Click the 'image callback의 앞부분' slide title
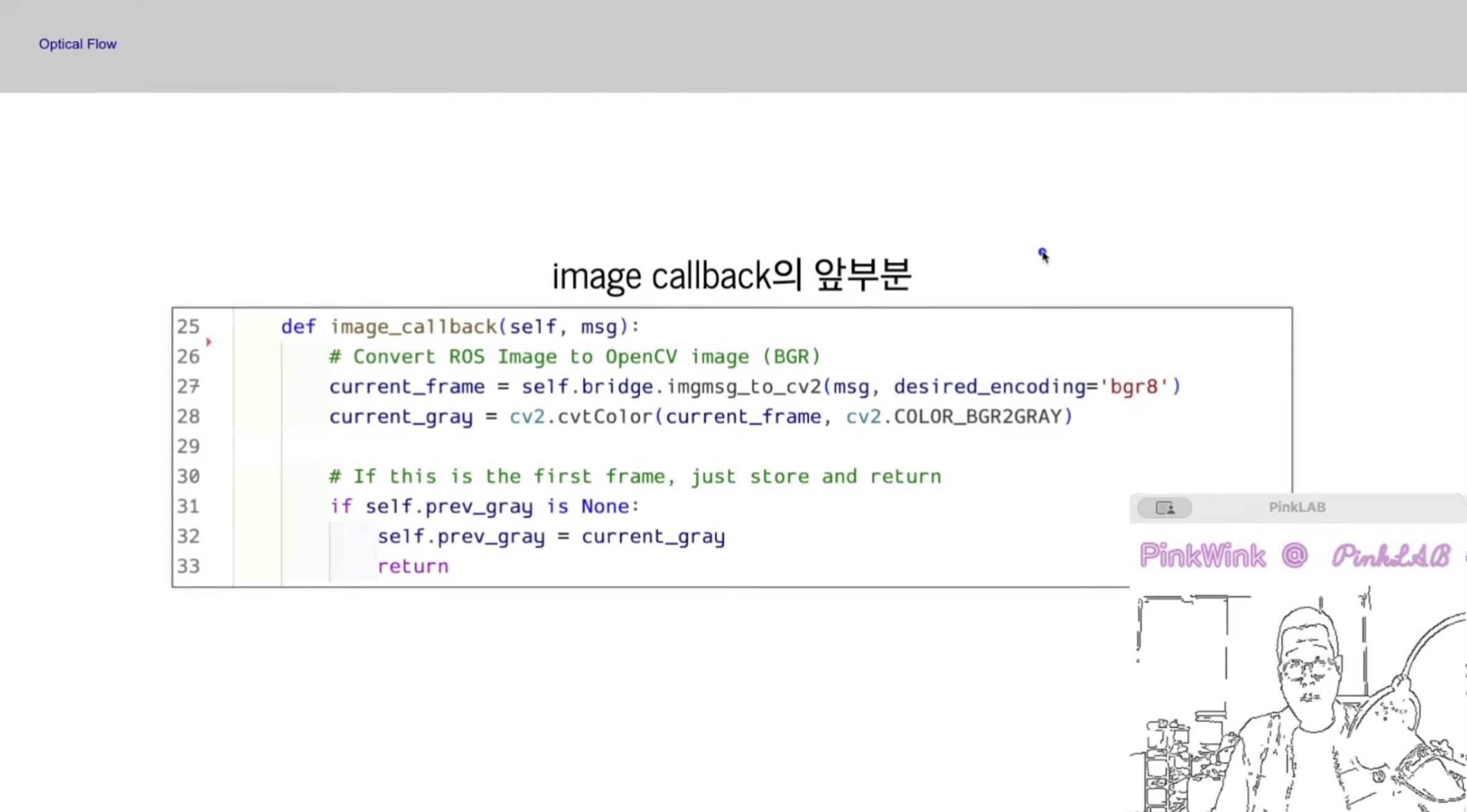This screenshot has height=812, width=1467. tap(731, 275)
